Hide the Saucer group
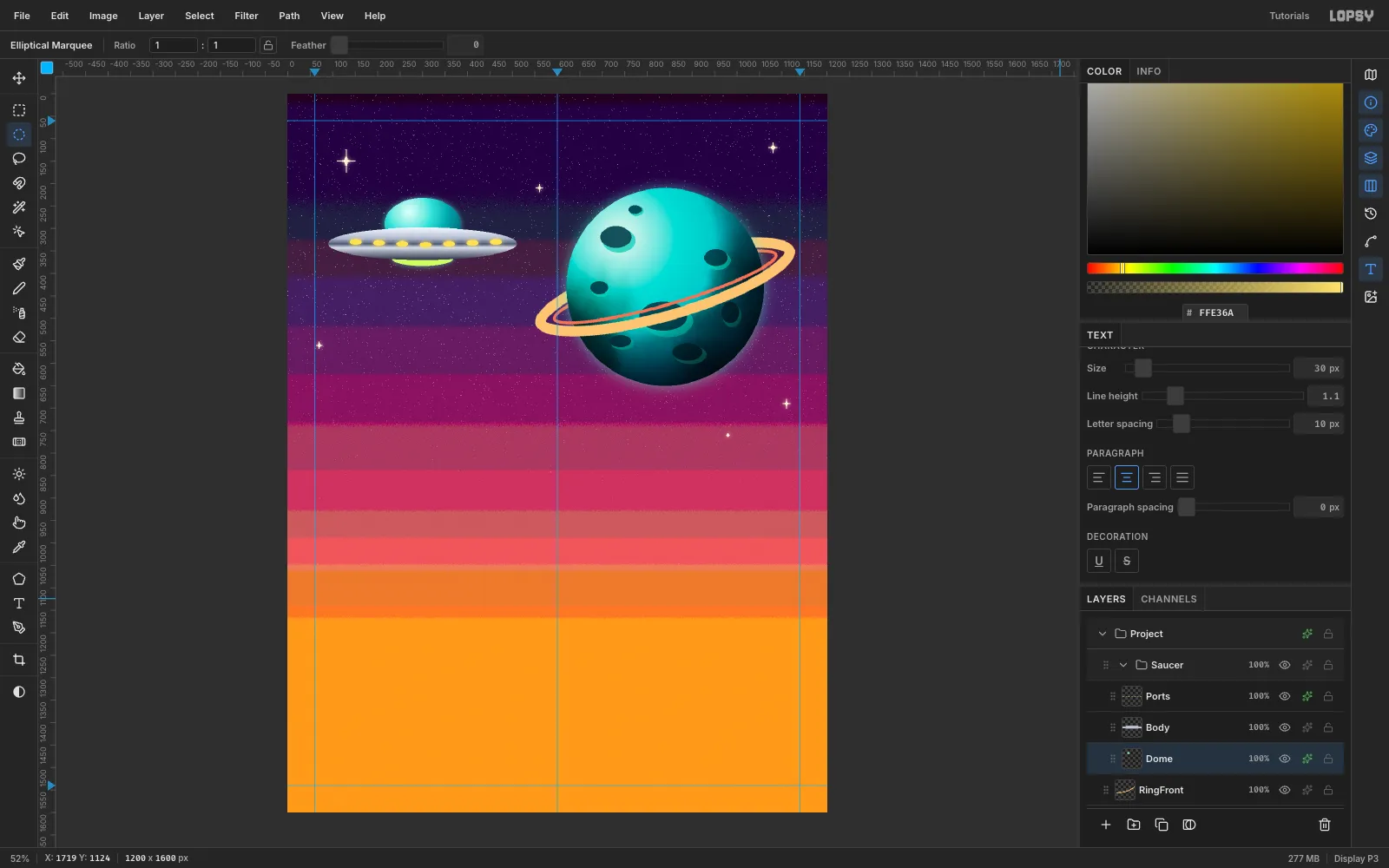Image resolution: width=1389 pixels, height=868 pixels. point(1285,665)
